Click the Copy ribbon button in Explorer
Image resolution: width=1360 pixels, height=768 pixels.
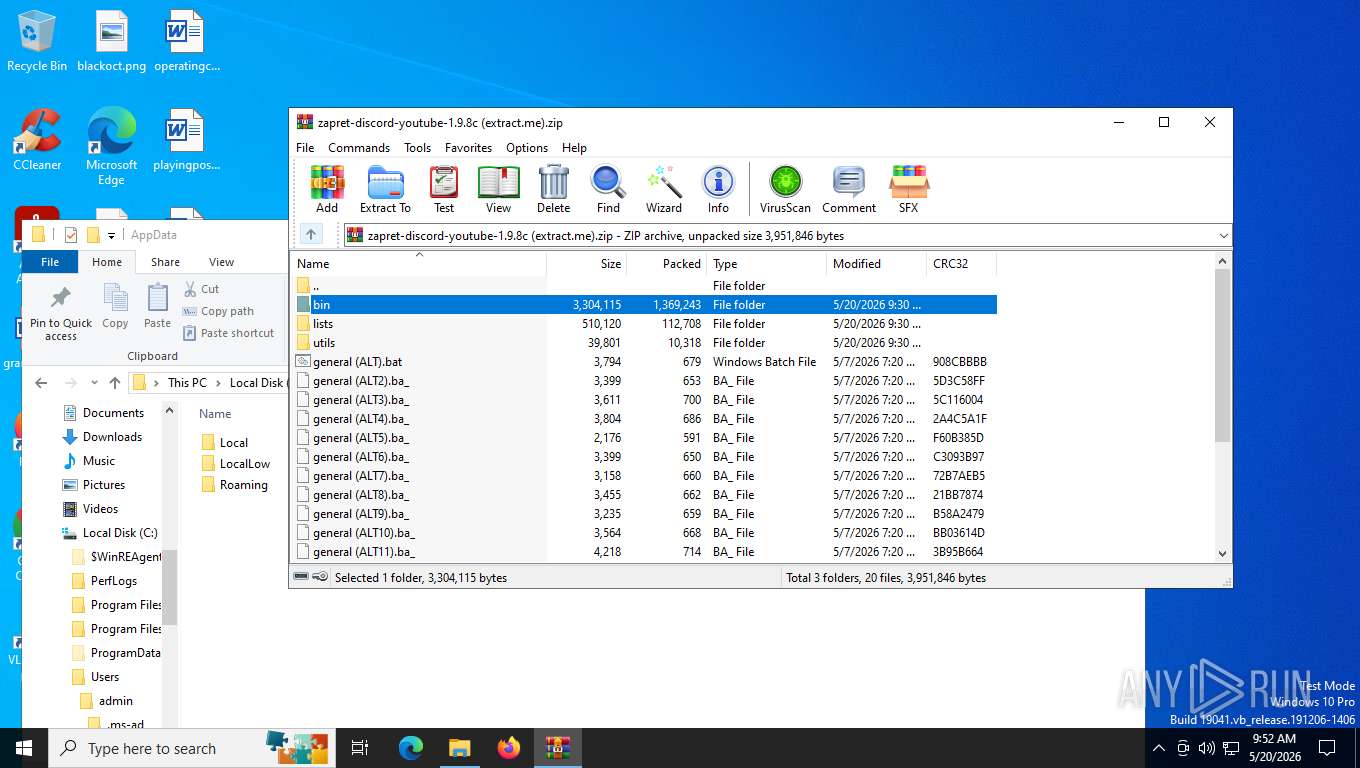(115, 306)
